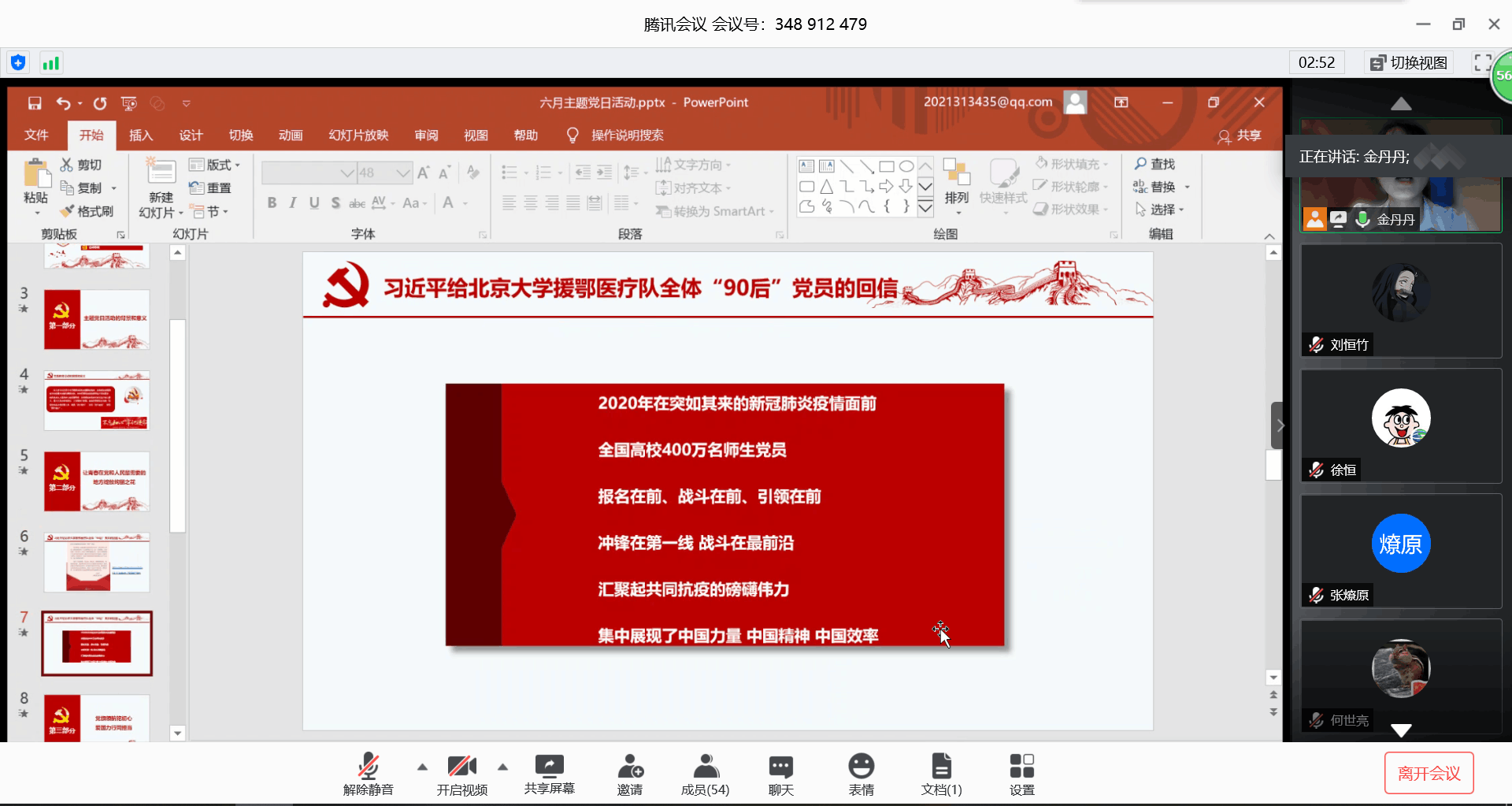
Task: Click the PowerPoint account avatar icon
Action: (x=1075, y=102)
